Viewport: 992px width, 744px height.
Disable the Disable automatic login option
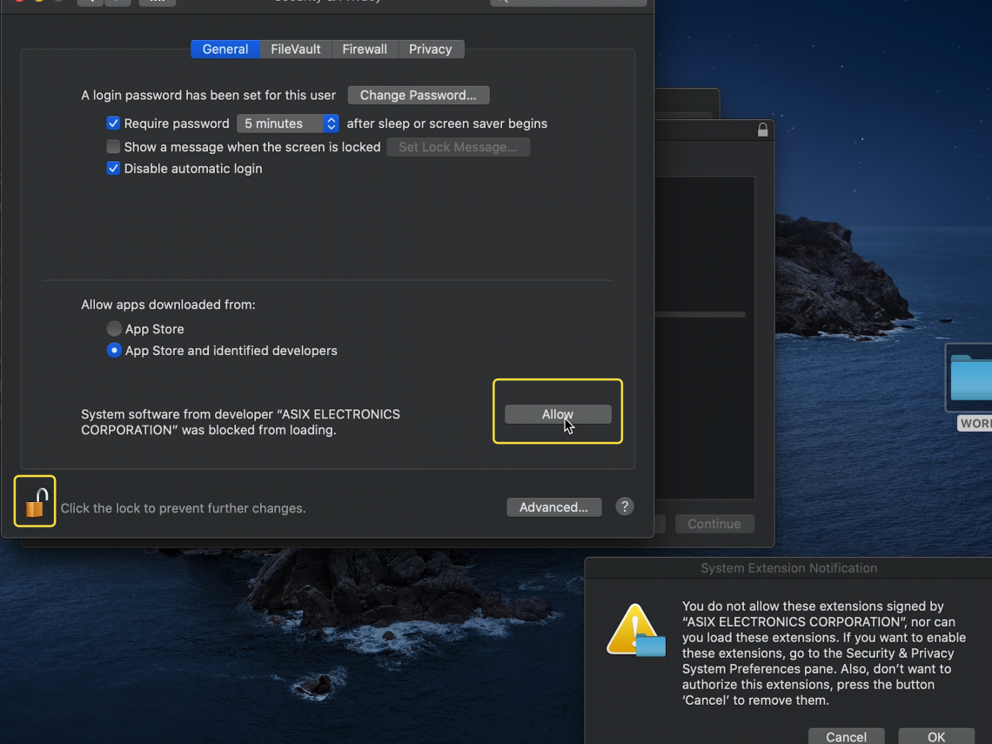tap(113, 168)
